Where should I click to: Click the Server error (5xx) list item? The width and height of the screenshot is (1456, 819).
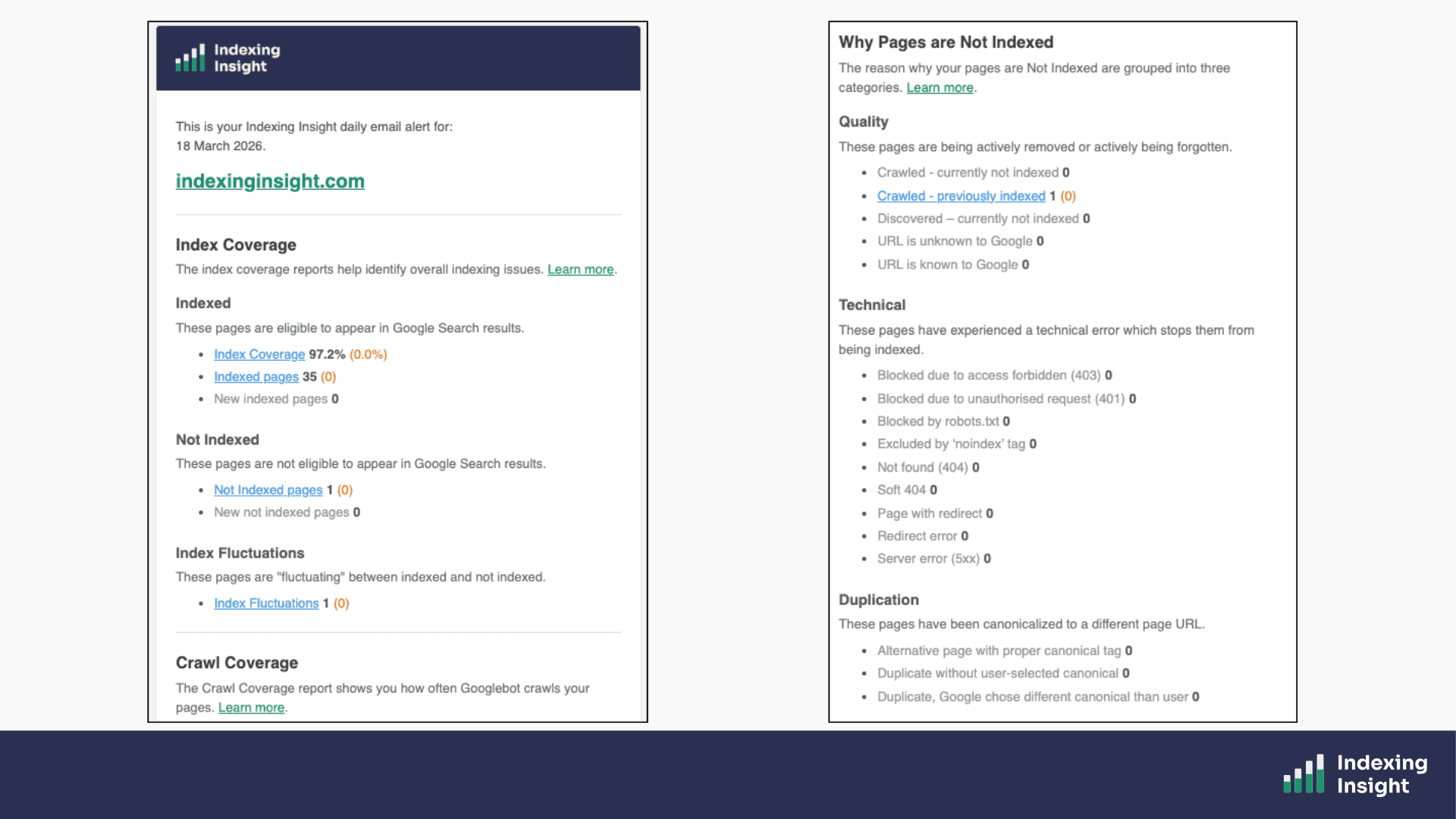click(x=934, y=559)
